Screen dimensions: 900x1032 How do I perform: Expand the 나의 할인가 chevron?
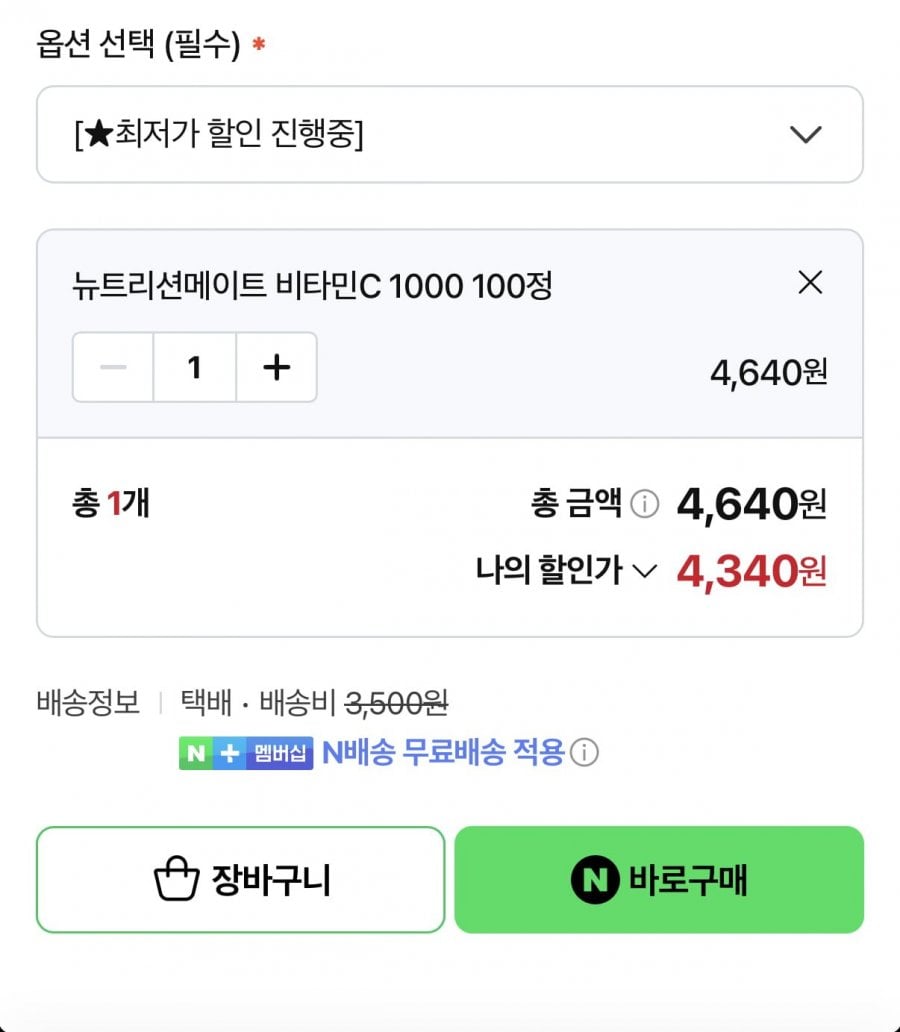point(645,571)
